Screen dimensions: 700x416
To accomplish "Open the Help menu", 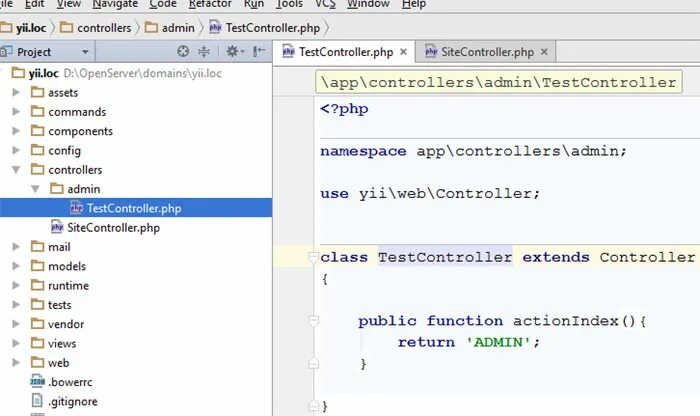I will (413, 4).
